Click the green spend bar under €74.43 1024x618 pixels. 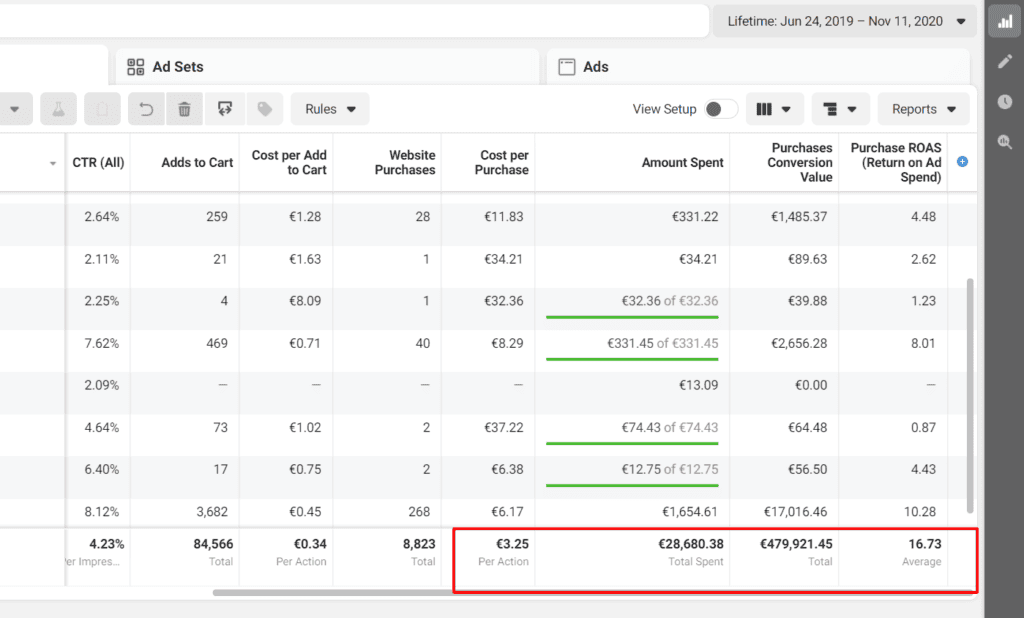632,444
